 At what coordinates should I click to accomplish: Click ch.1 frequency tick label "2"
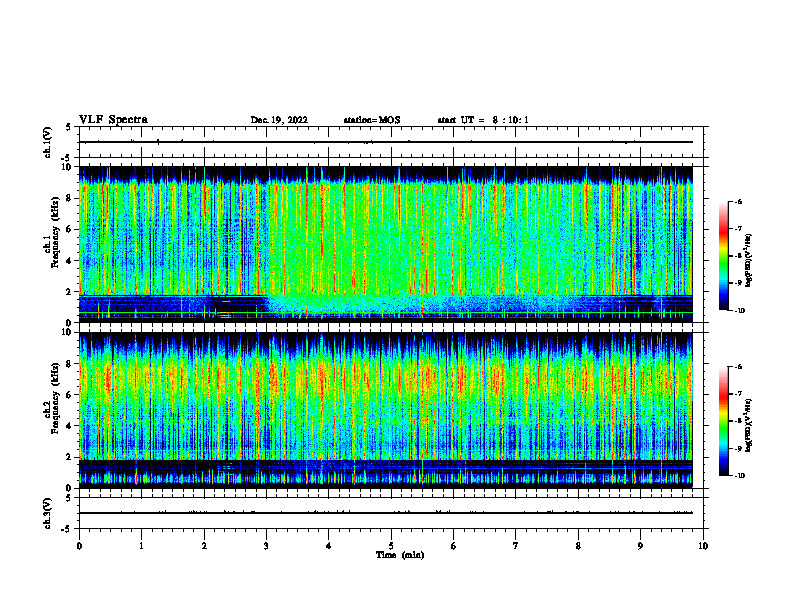[69, 292]
